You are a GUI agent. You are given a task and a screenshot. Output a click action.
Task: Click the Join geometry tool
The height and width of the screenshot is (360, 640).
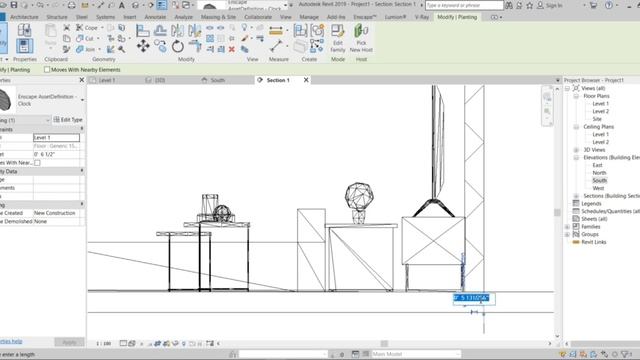86,49
